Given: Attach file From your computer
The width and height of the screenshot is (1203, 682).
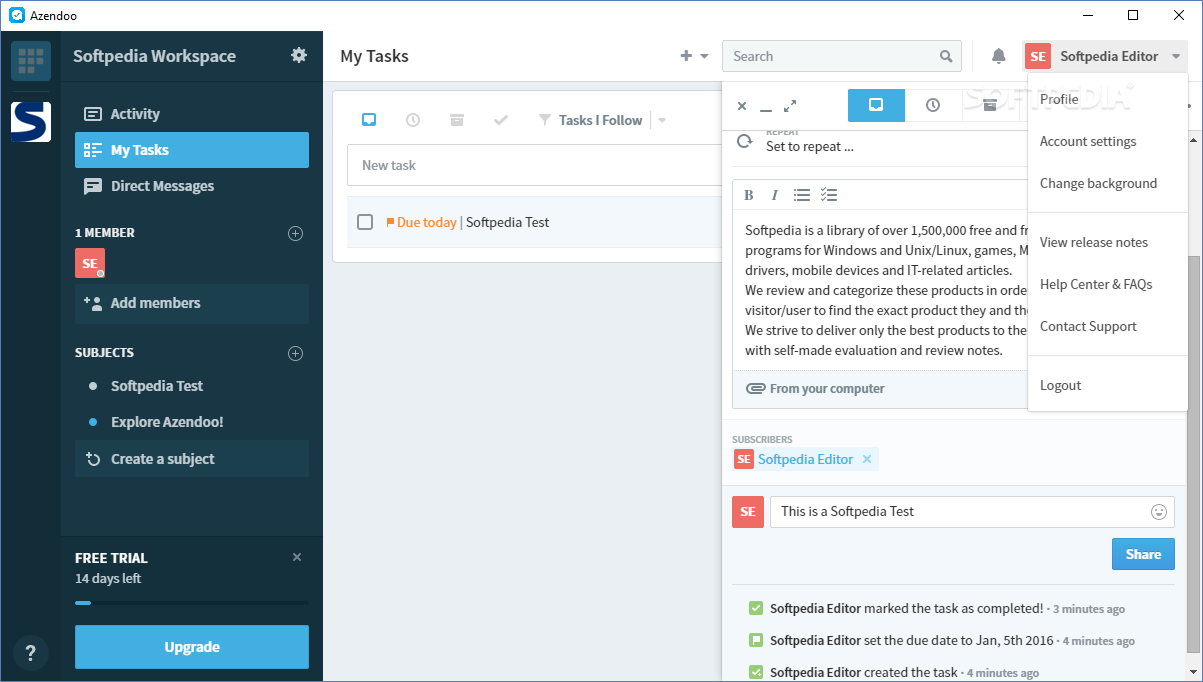Looking at the screenshot, I should click(816, 389).
